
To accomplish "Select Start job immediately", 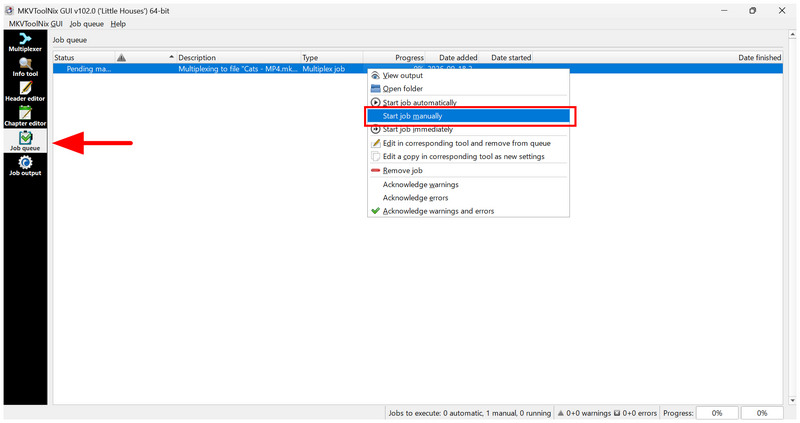I will [x=468, y=130].
